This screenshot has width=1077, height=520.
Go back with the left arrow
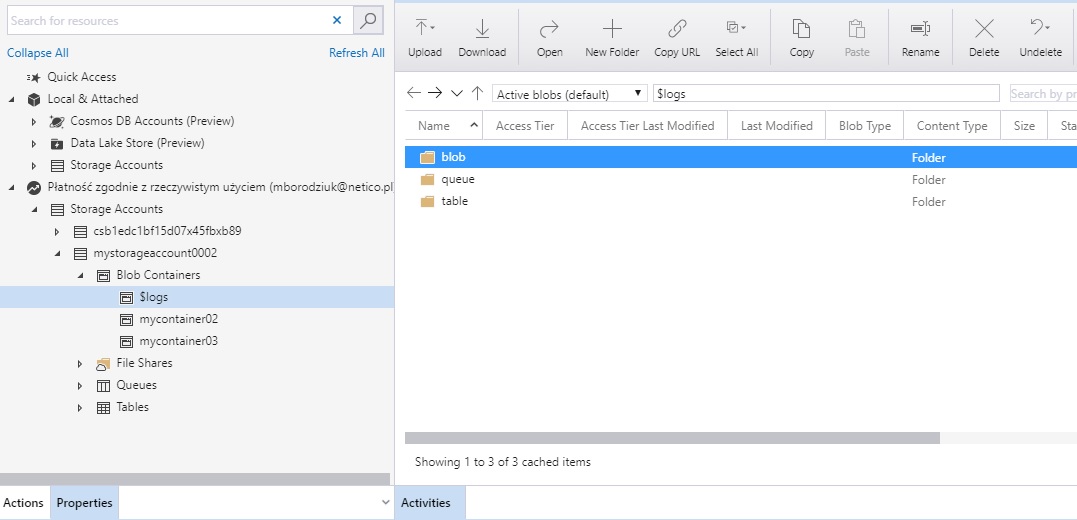[413, 93]
